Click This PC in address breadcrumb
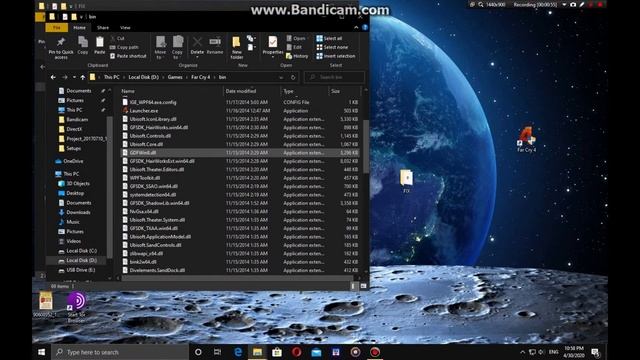640x360 pixels. tap(111, 77)
